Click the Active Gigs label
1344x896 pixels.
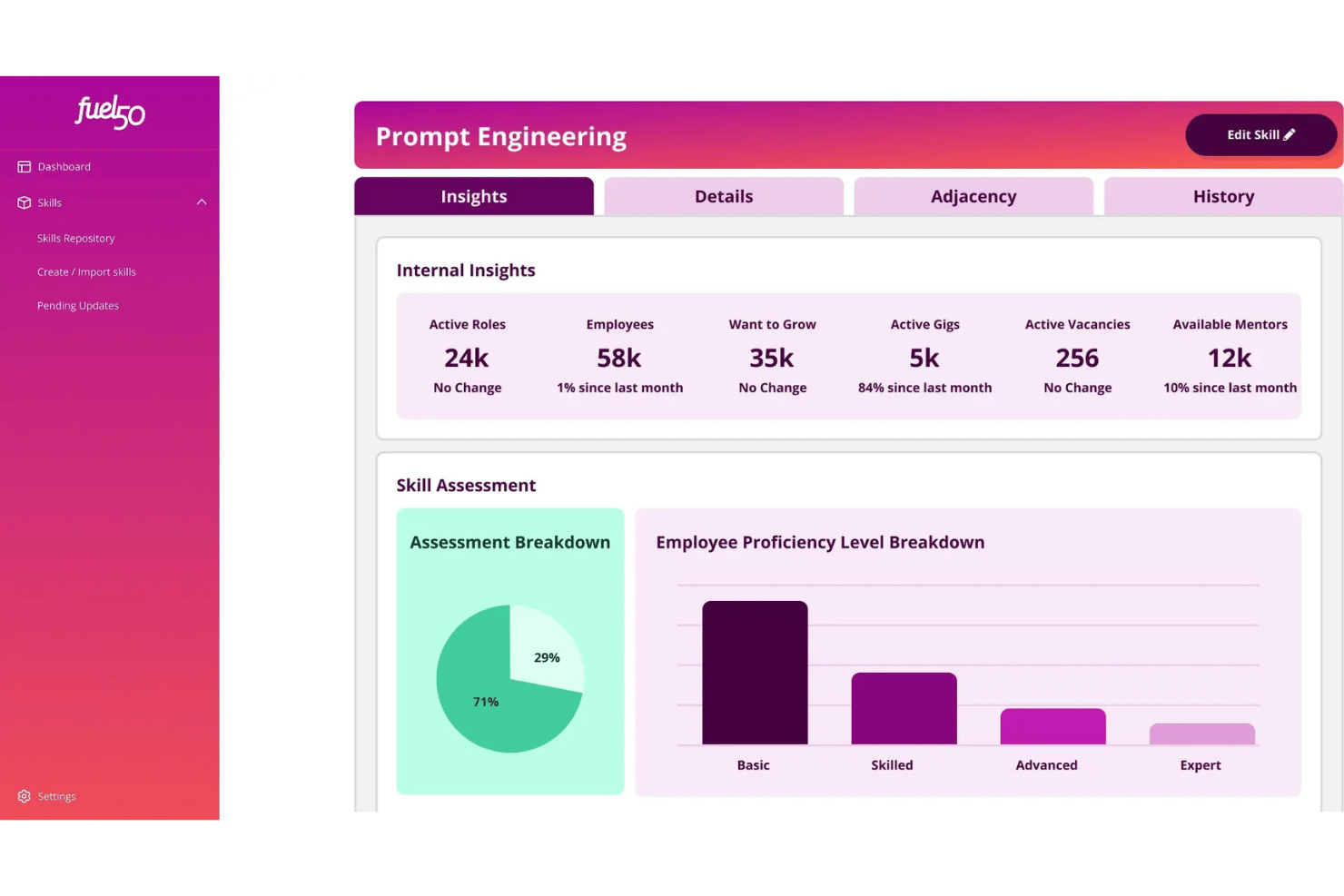(924, 324)
